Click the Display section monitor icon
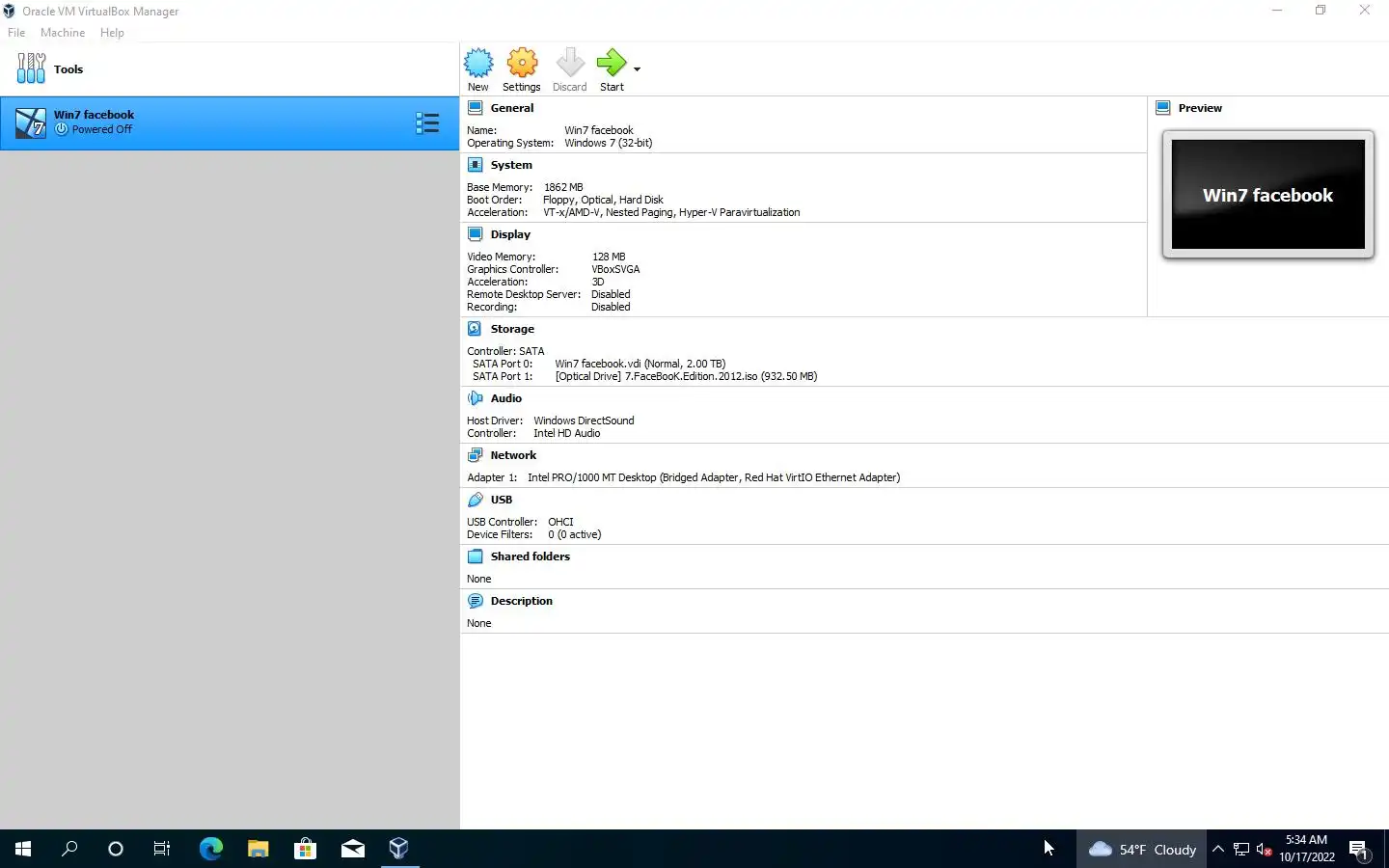1389x868 pixels. pos(475,234)
